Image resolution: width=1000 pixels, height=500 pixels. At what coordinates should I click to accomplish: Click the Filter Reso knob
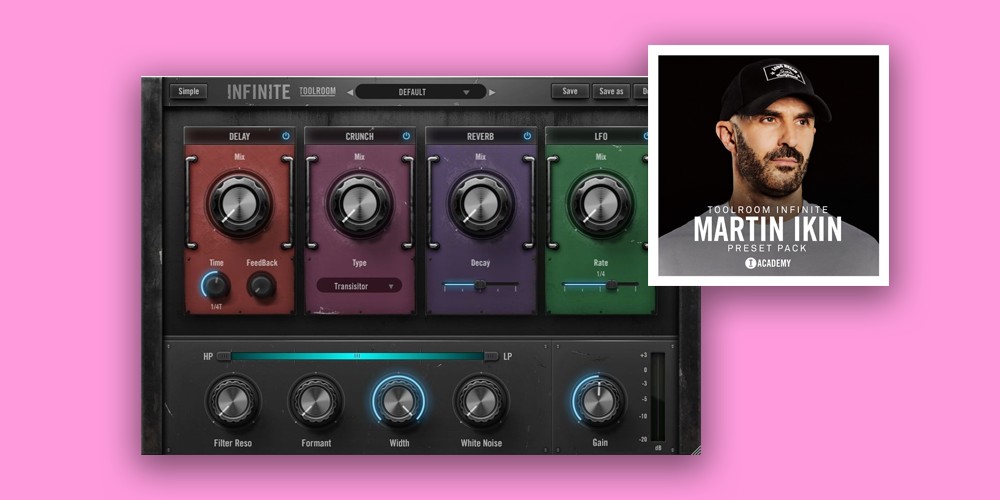point(232,401)
